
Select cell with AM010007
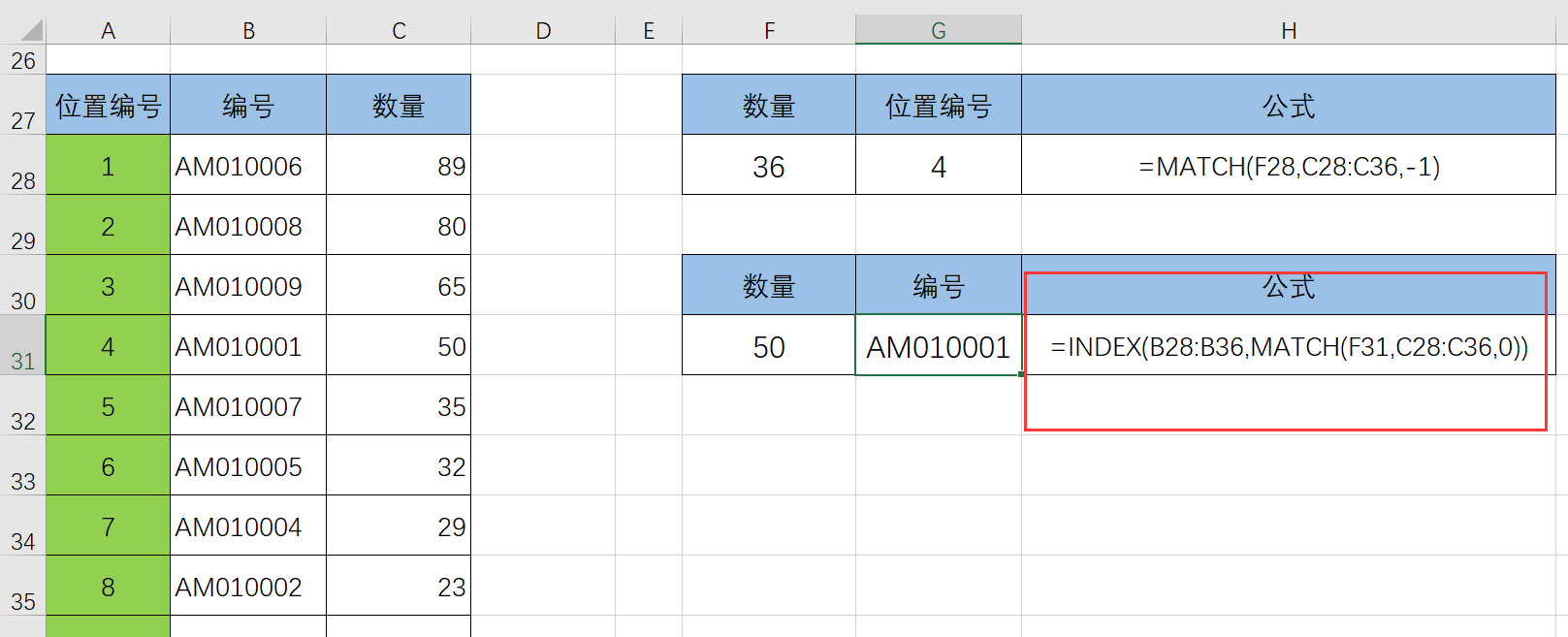[x=248, y=405]
